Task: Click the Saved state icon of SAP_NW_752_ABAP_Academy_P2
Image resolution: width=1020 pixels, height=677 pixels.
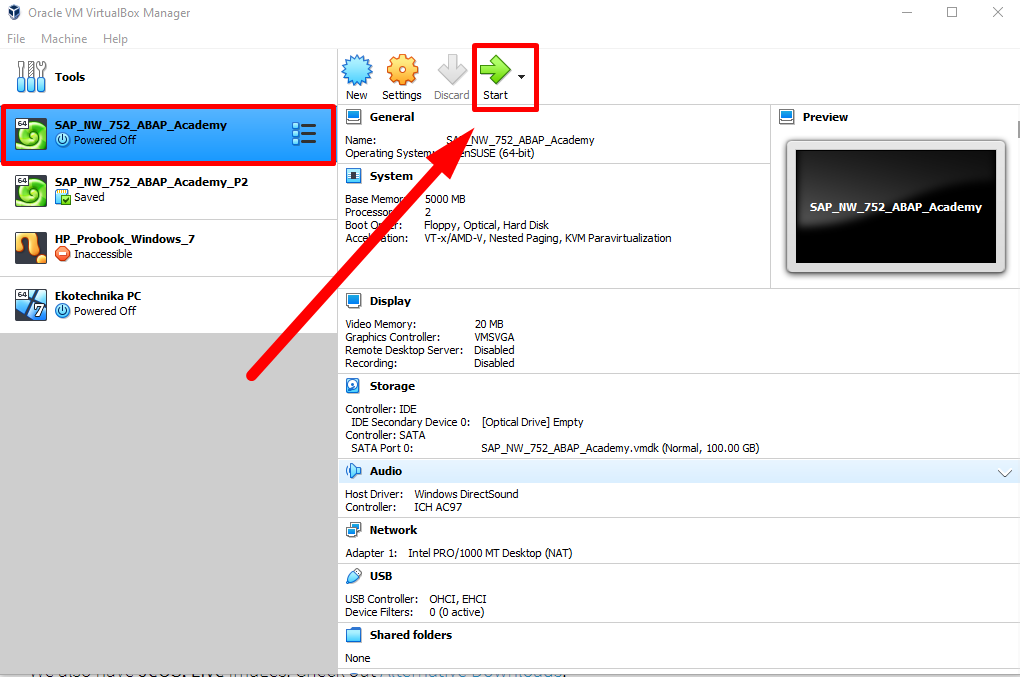Action: [x=62, y=197]
